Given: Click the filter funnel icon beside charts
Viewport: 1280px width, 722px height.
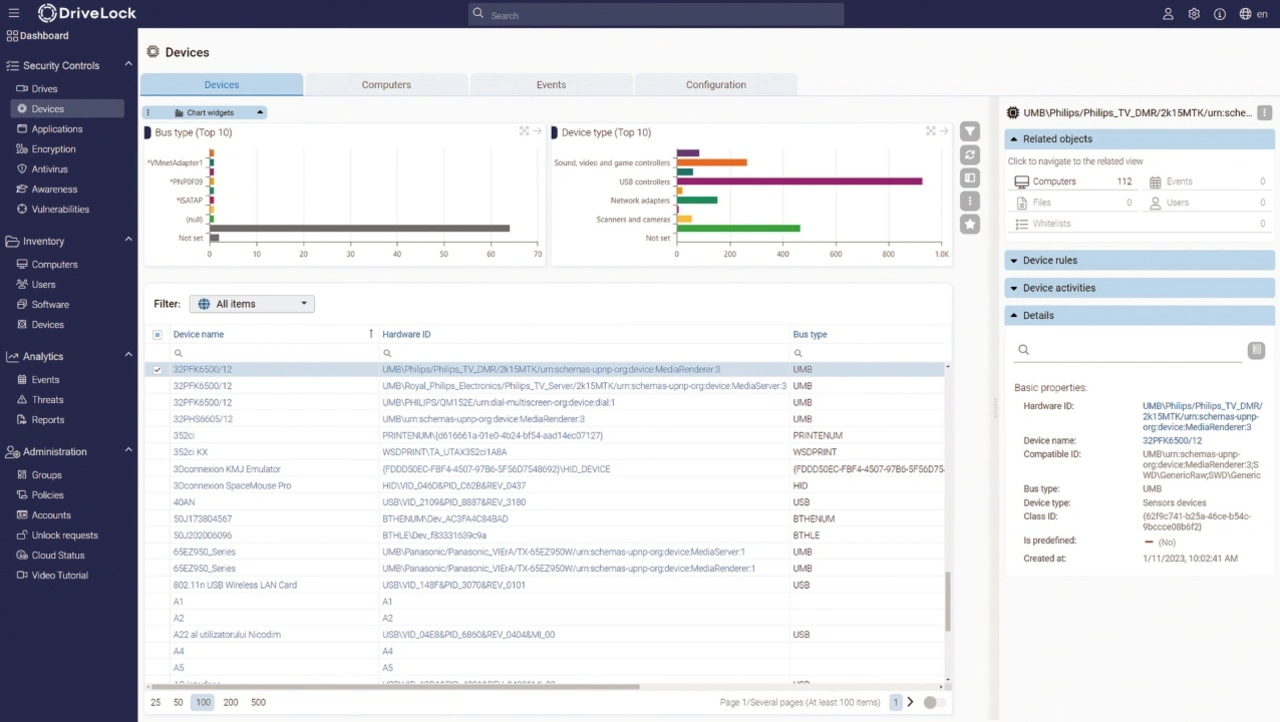Looking at the screenshot, I should [x=970, y=132].
